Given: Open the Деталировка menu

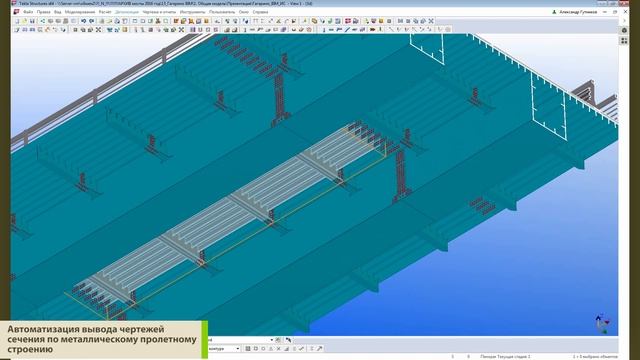Looking at the screenshot, I should pyautogui.click(x=127, y=12).
